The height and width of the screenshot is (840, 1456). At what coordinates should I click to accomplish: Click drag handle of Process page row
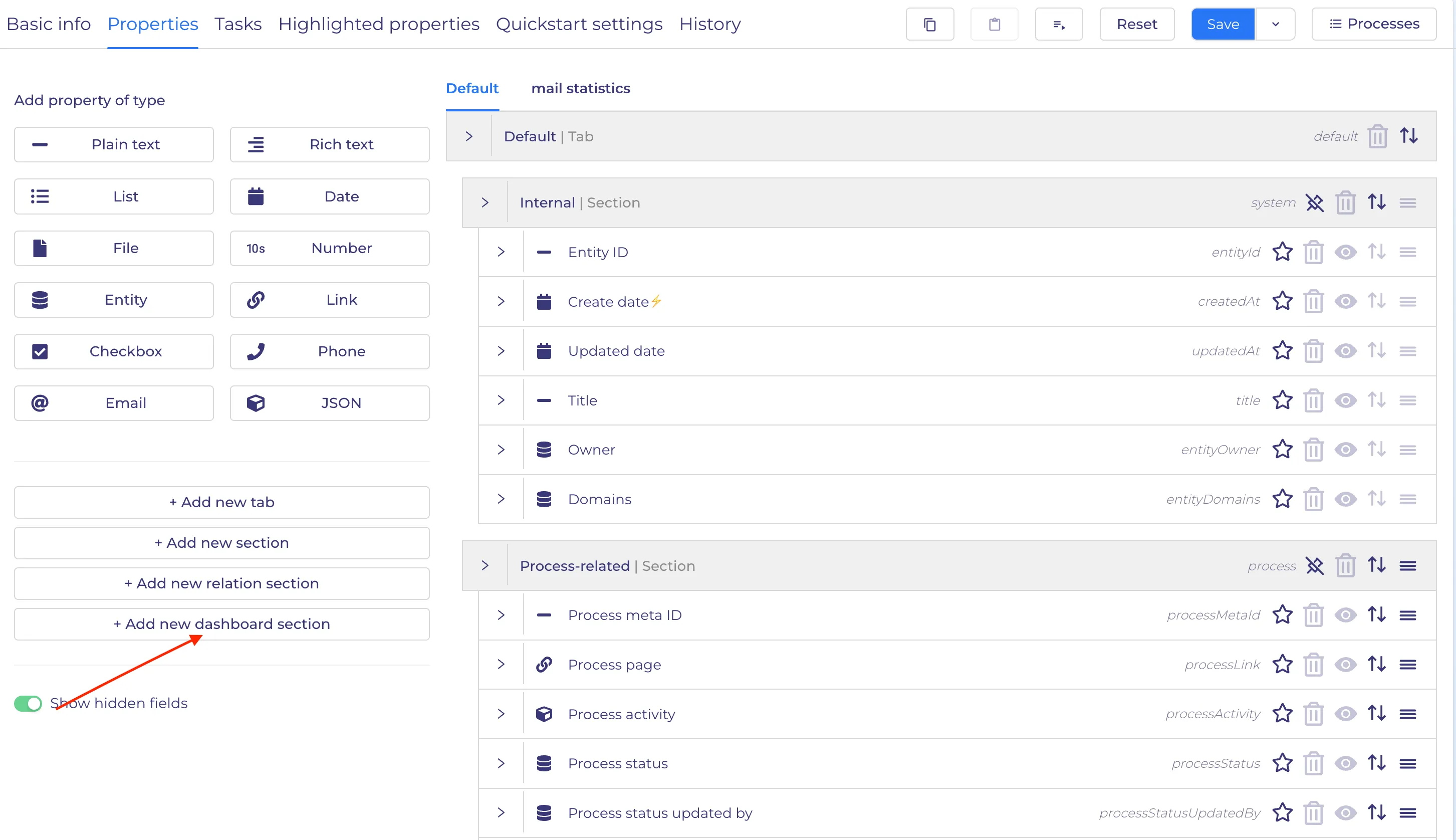point(1407,665)
